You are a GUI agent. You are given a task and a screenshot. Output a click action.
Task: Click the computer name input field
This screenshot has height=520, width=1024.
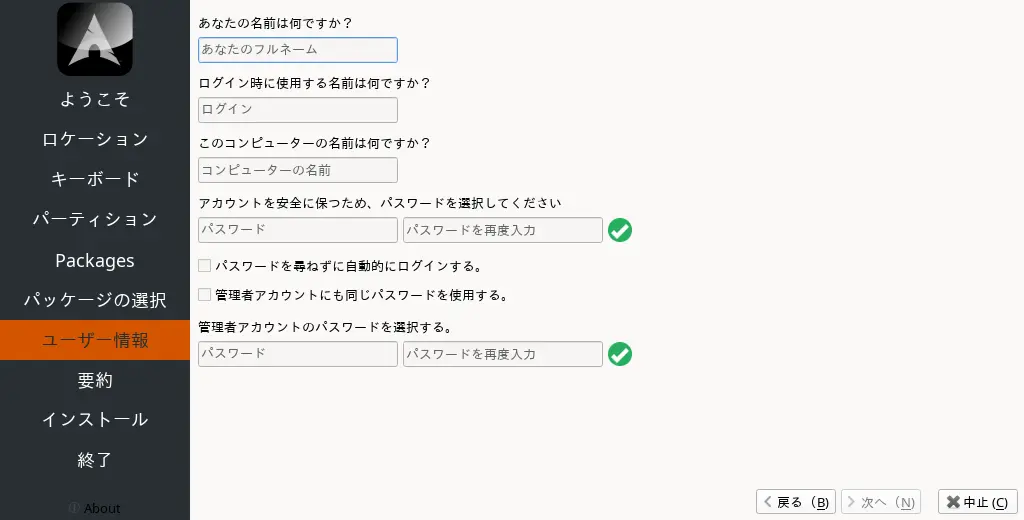pyautogui.click(x=298, y=170)
